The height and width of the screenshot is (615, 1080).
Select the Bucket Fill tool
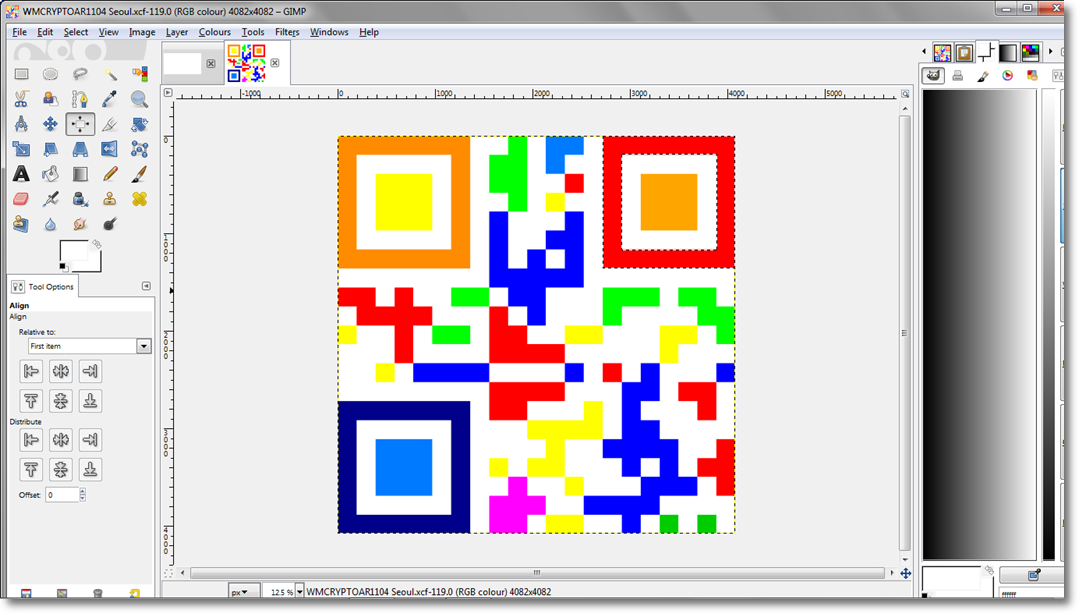click(50, 174)
